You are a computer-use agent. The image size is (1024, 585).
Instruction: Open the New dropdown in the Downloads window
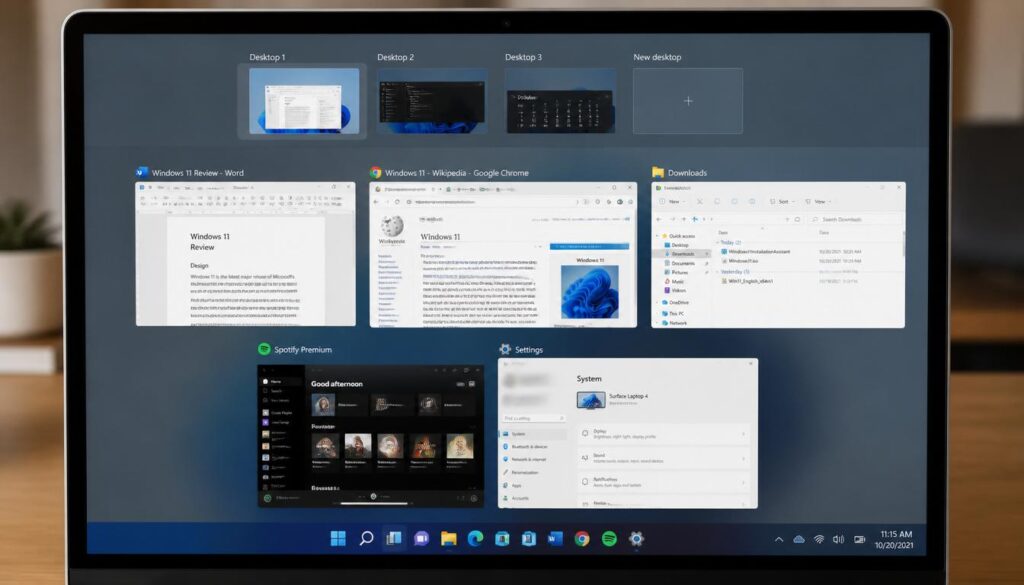(x=673, y=202)
